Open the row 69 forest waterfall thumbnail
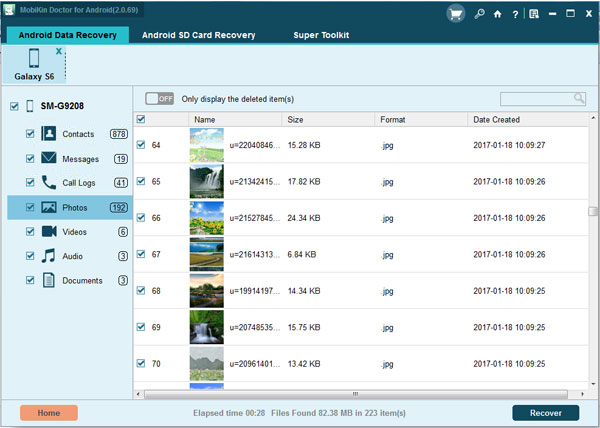 (x=207, y=327)
